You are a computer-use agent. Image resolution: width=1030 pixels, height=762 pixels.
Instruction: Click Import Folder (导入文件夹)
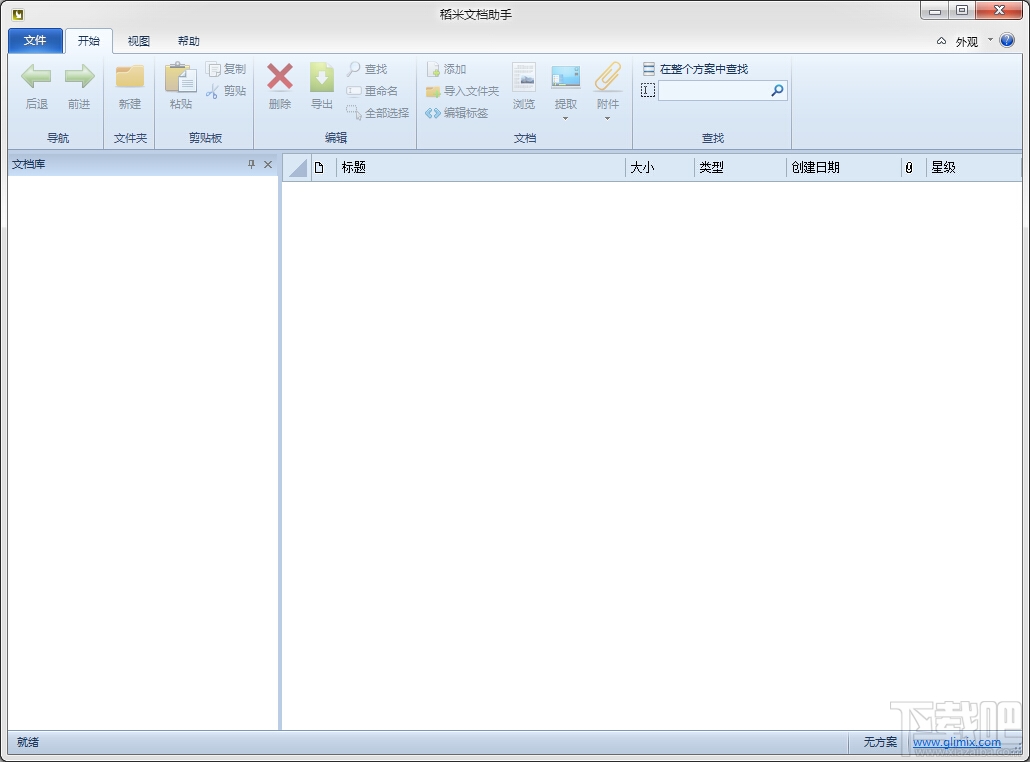coord(462,91)
